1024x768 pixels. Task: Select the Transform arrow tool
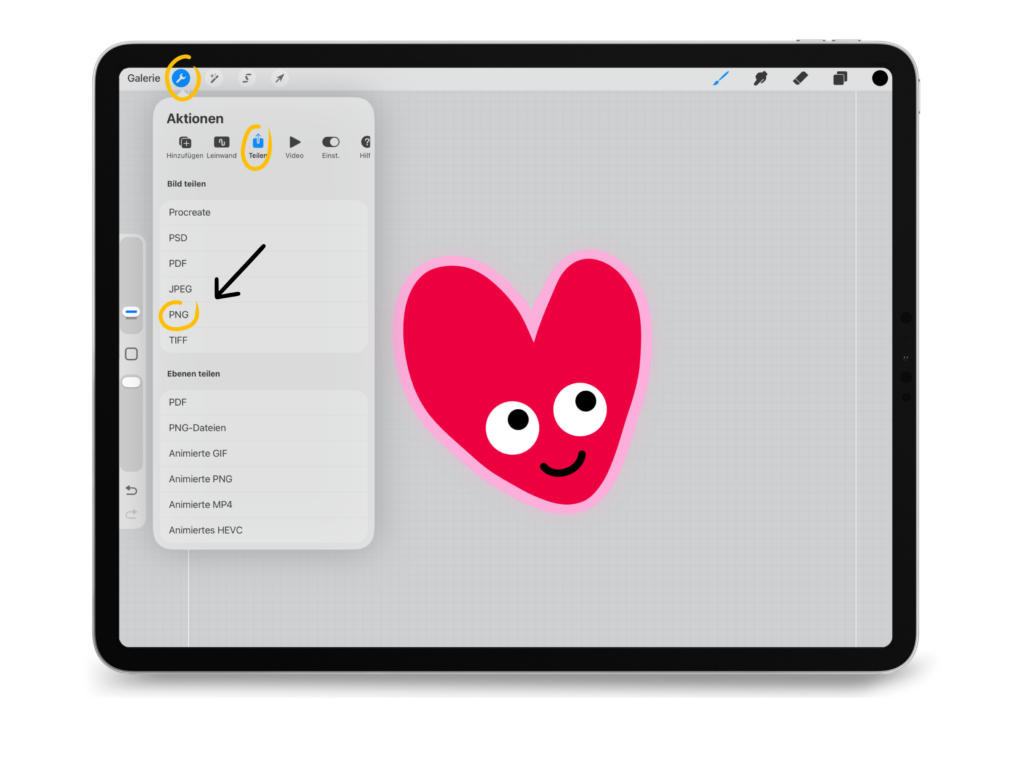(x=280, y=78)
